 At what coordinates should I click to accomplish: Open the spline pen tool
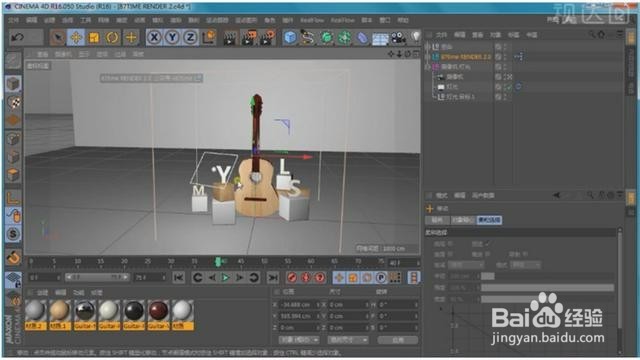(308, 38)
